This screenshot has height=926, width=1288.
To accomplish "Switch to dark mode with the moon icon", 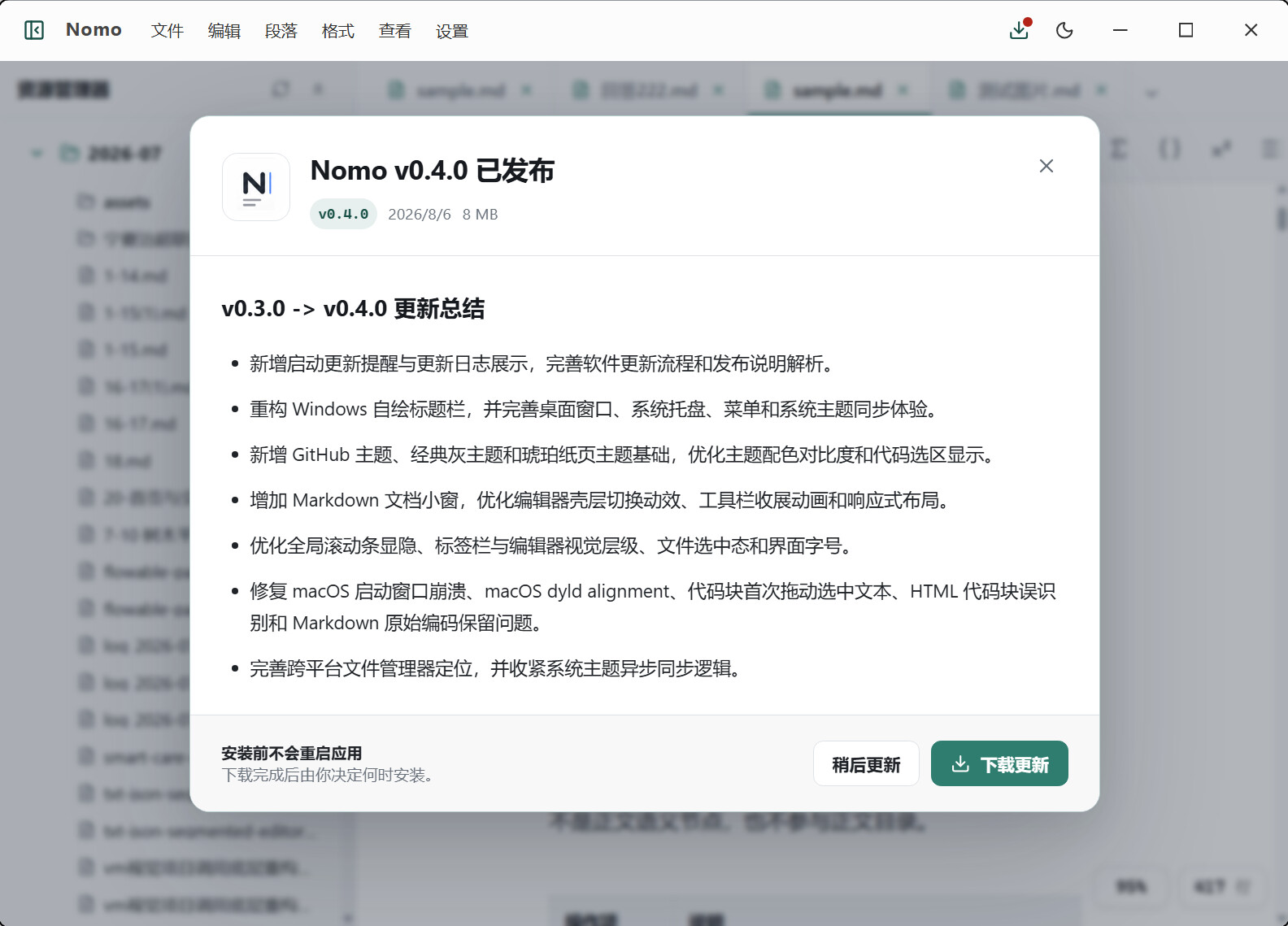I will coord(1064,31).
